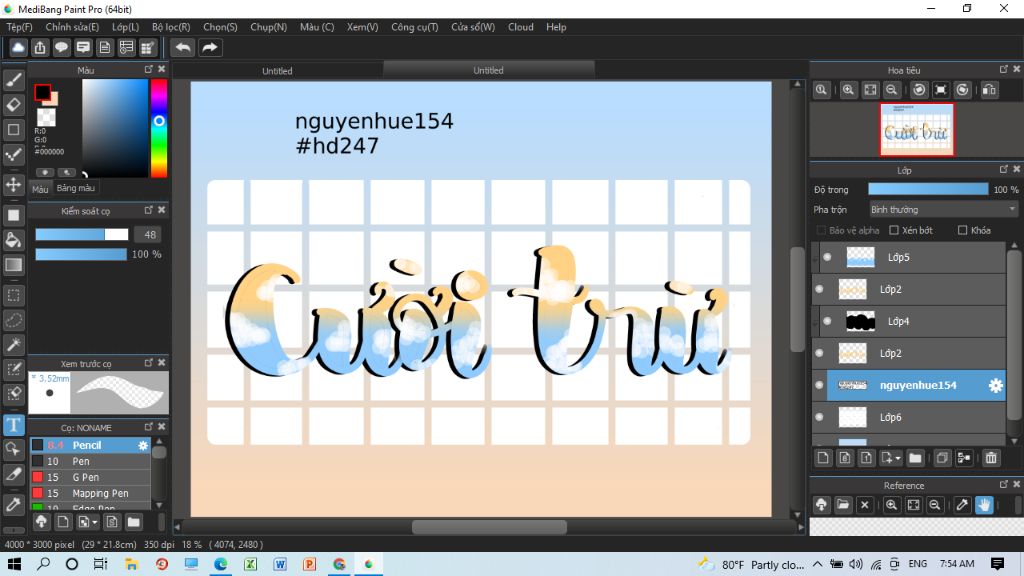
Task: Toggle visibility of nguyenhue154 layer
Action: click(x=820, y=385)
